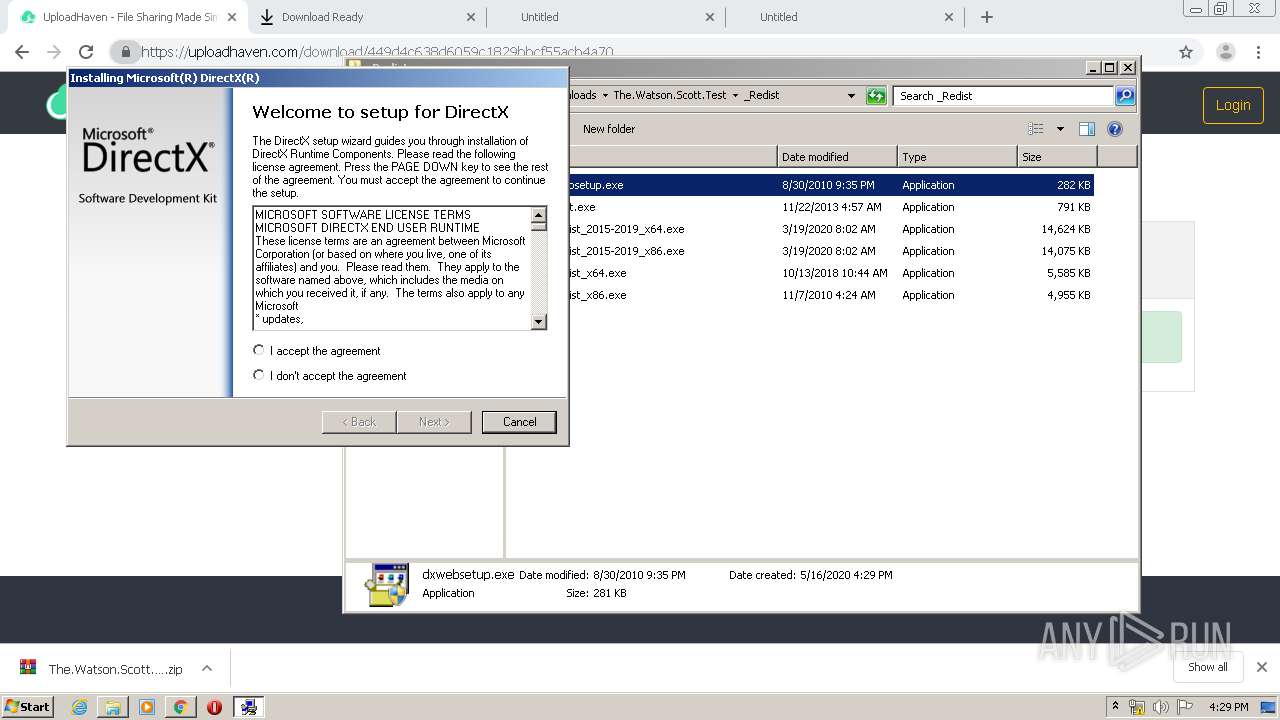Open Chrome profile avatar
This screenshot has height=720, width=1280.
point(1226,52)
